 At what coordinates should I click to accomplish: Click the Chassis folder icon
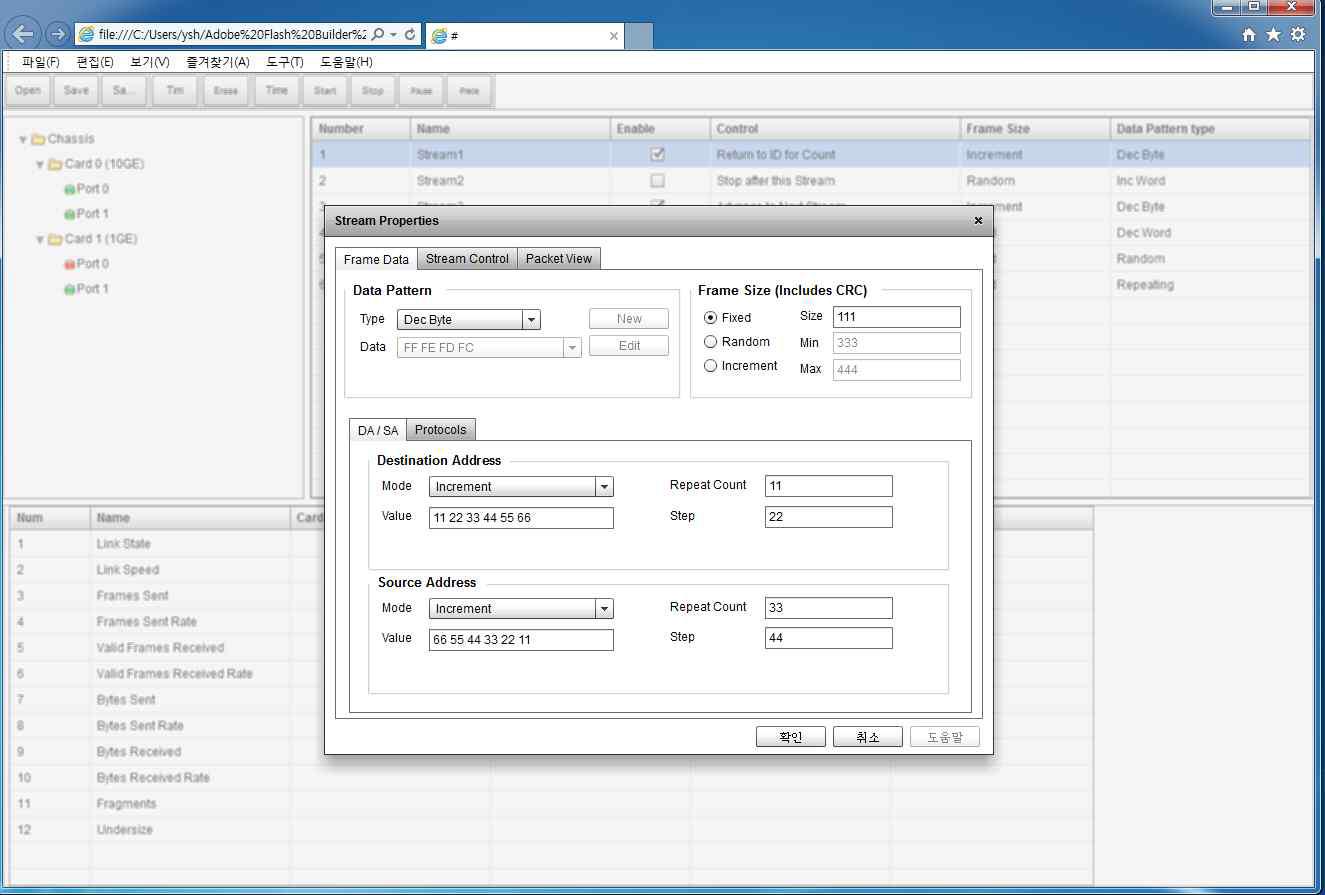[x=38, y=139]
